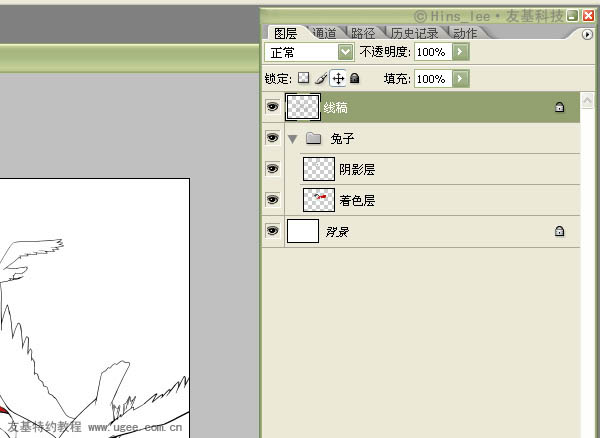
Task: Toggle visibility of the 着色层 layer
Action: pos(272,200)
